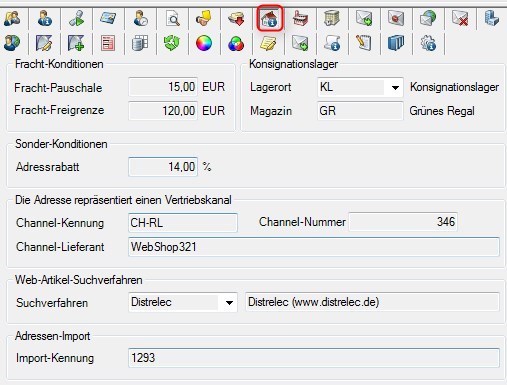Viewport: 507px width, 385px height.
Task: Click the Fracht-Freigrenze amount field
Action: (163, 111)
